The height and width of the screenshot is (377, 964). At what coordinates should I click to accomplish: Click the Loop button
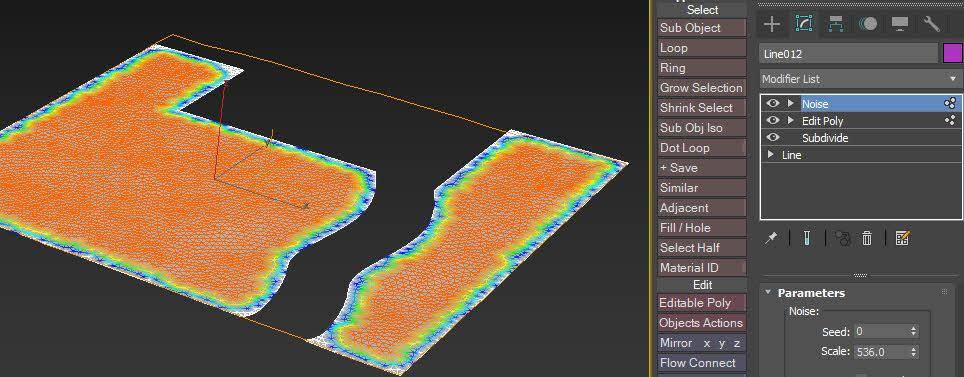pos(702,48)
